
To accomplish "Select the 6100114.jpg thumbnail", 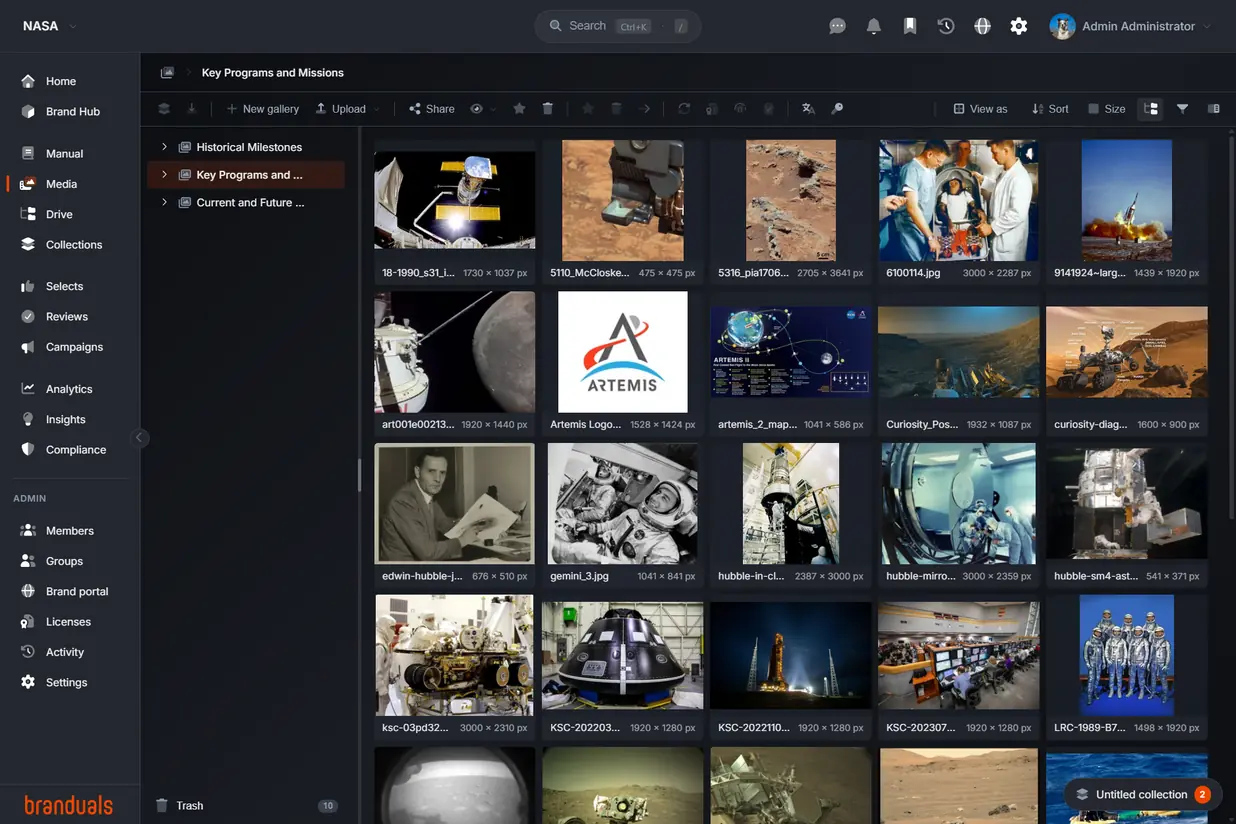I will 959,200.
